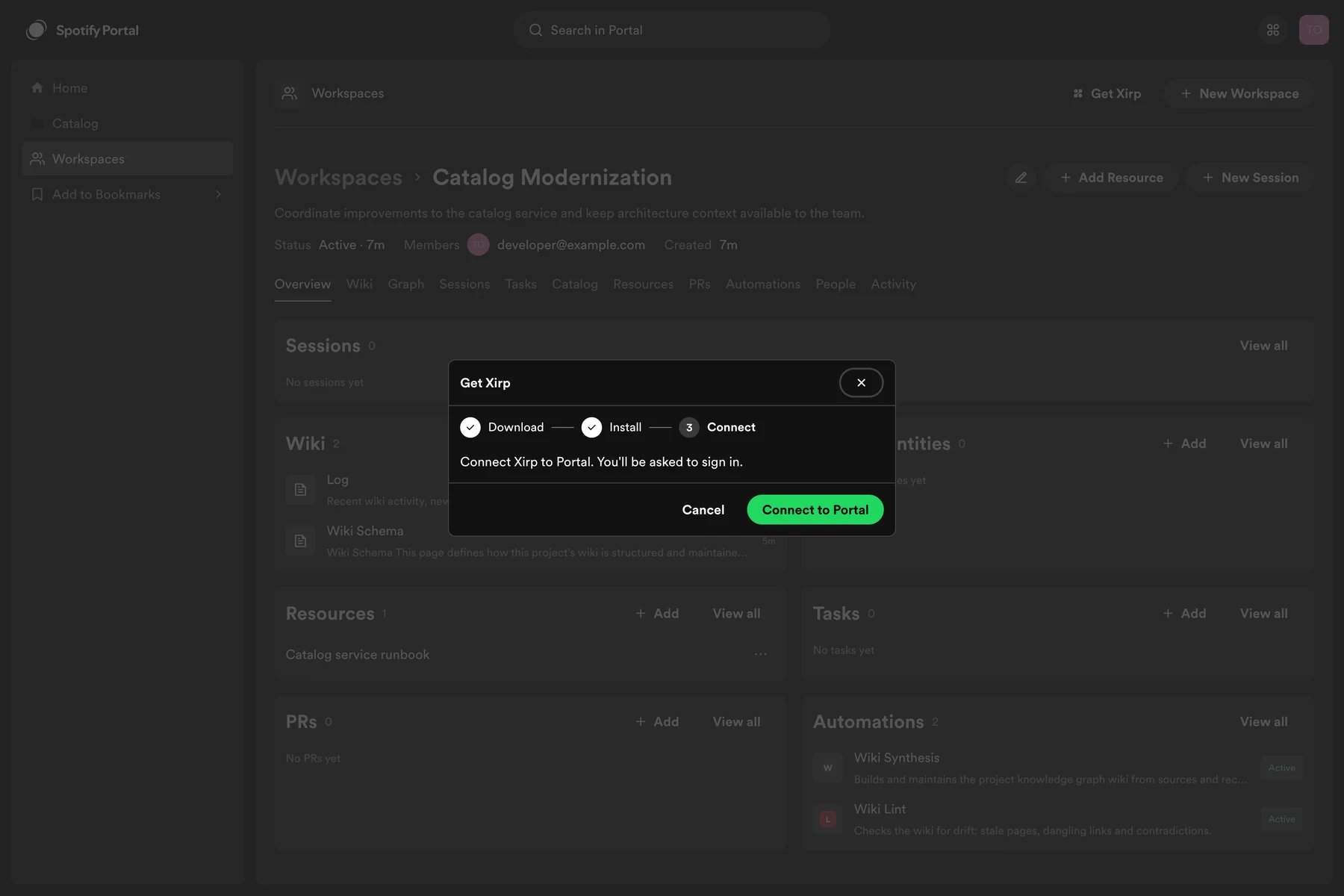Open the Wiki Lint automation title
1344x896 pixels.
click(x=880, y=809)
